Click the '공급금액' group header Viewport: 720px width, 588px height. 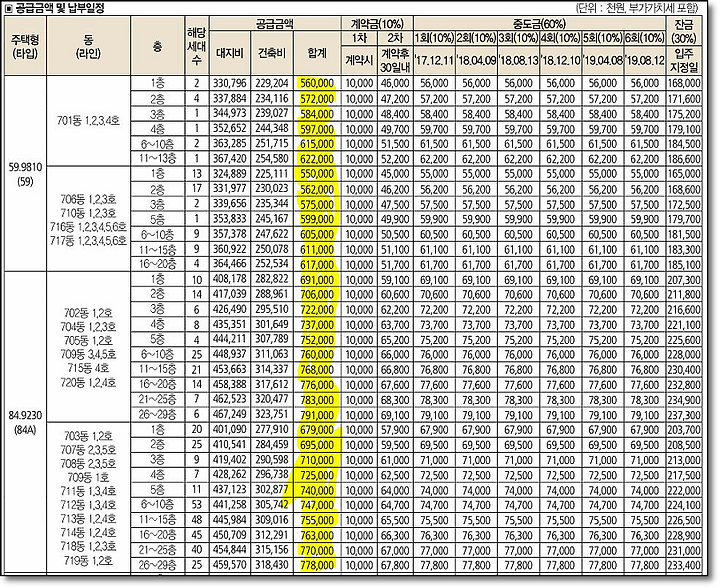coord(275,23)
